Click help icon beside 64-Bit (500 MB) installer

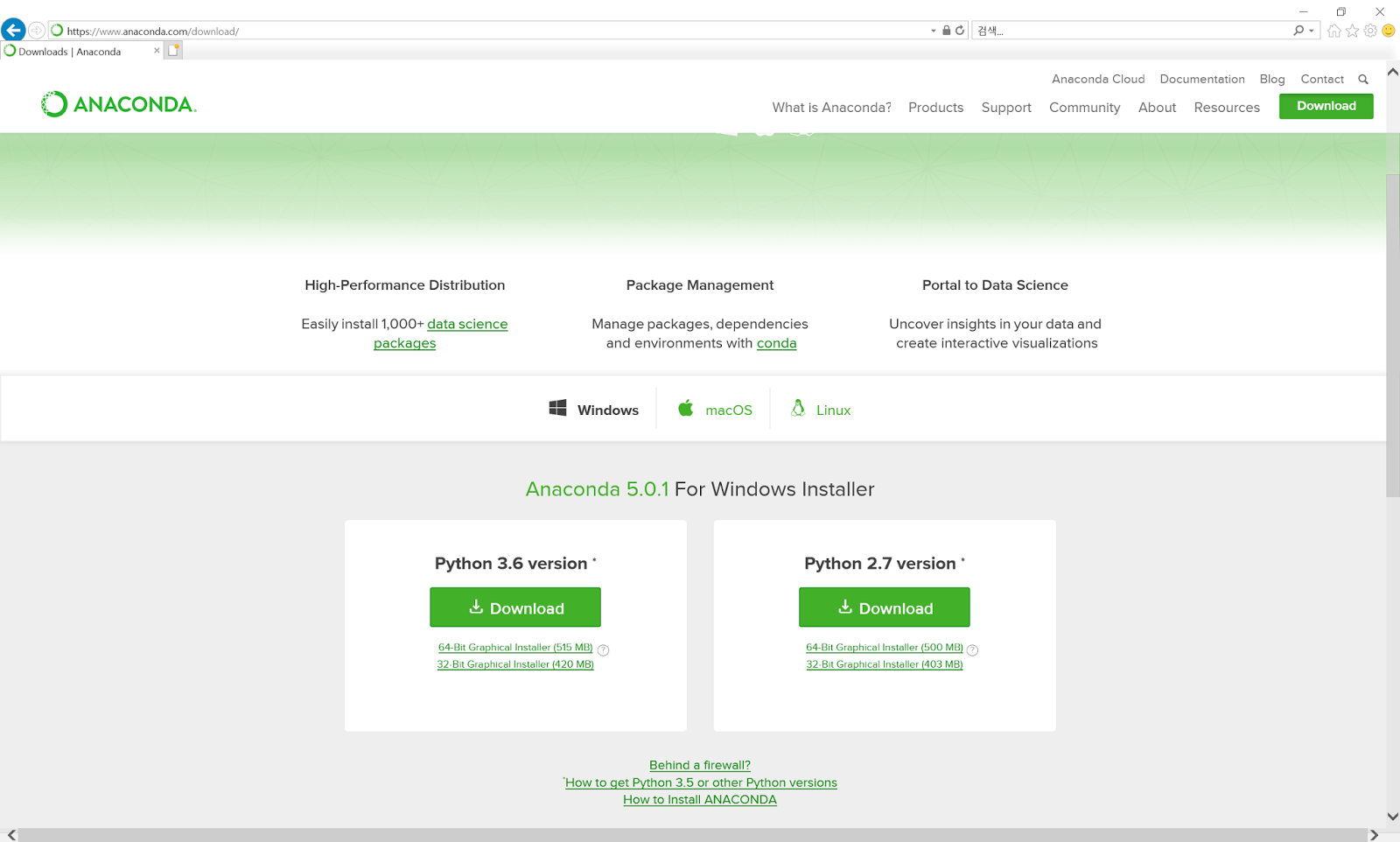972,650
